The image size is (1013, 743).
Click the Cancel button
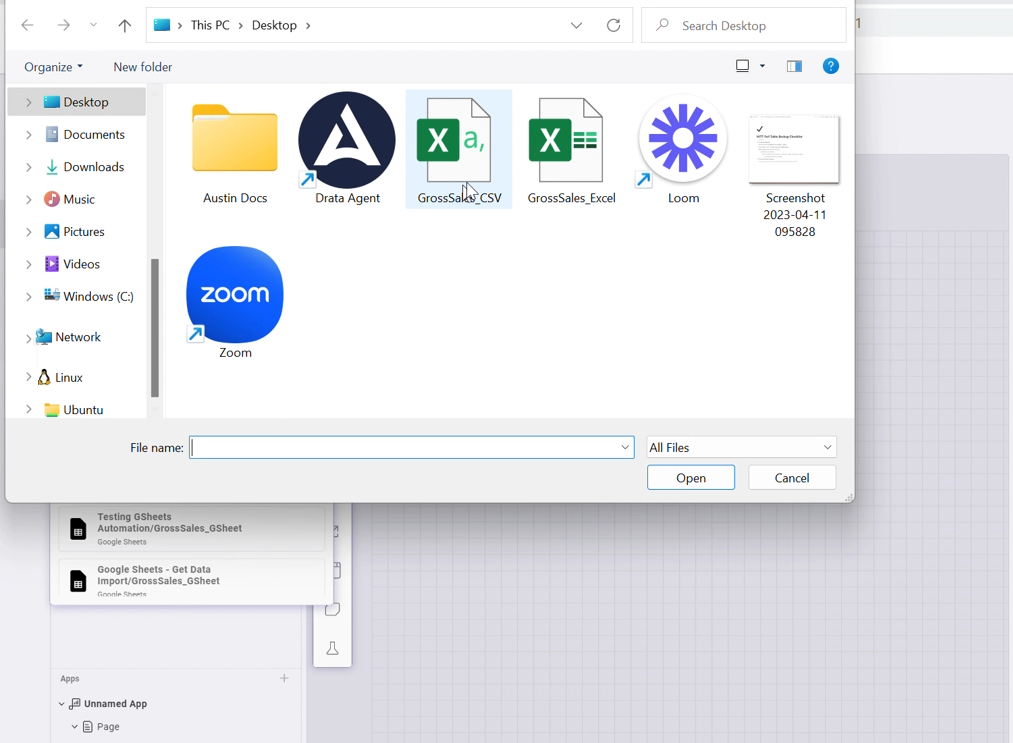[791, 477]
